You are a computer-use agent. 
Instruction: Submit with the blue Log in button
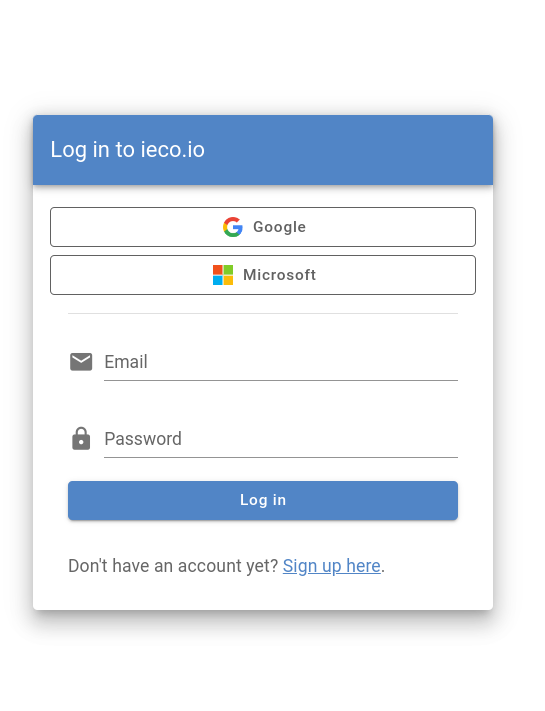[263, 500]
